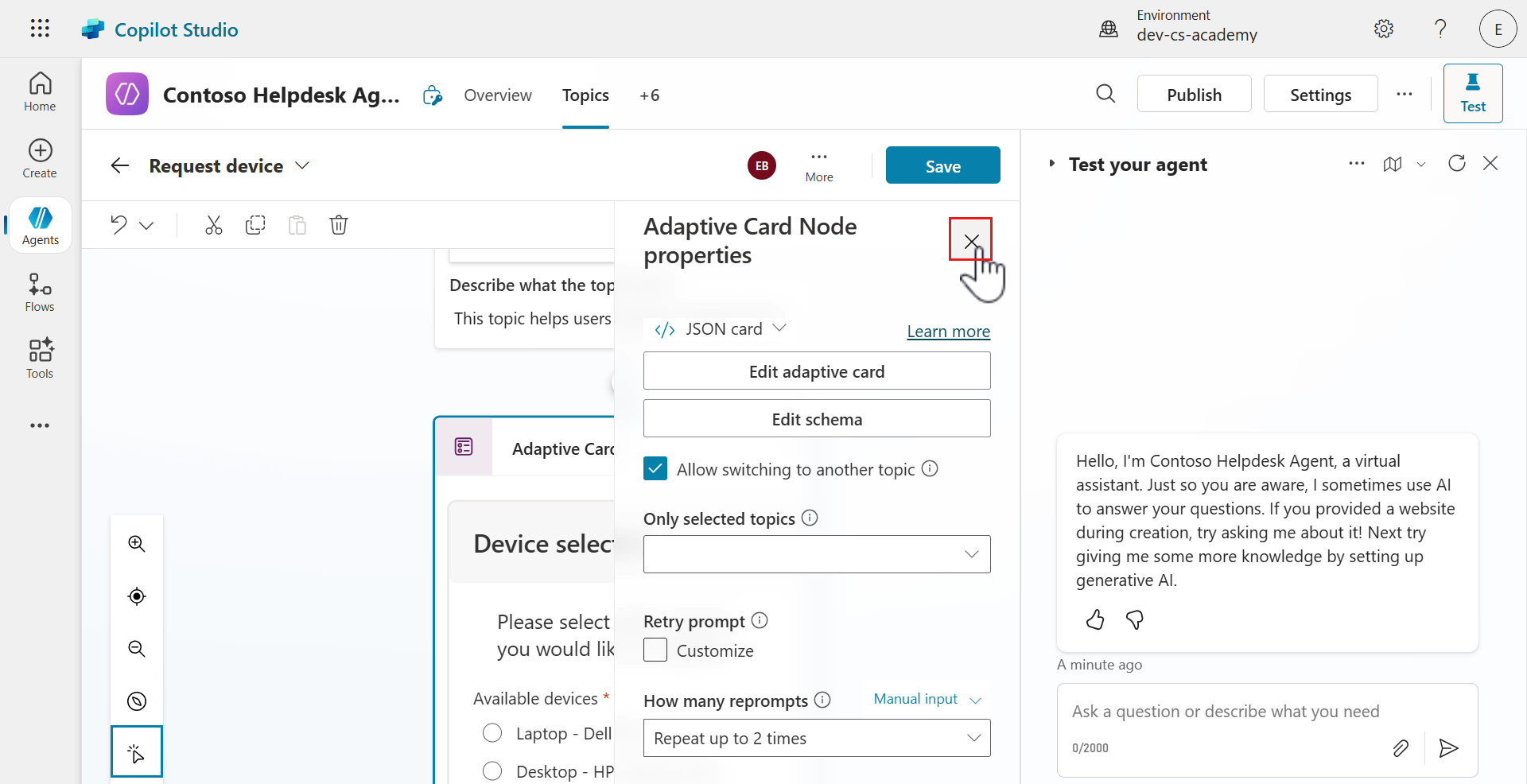Reset the canvas view with the center icon
The image size is (1527, 784).
[x=136, y=596]
